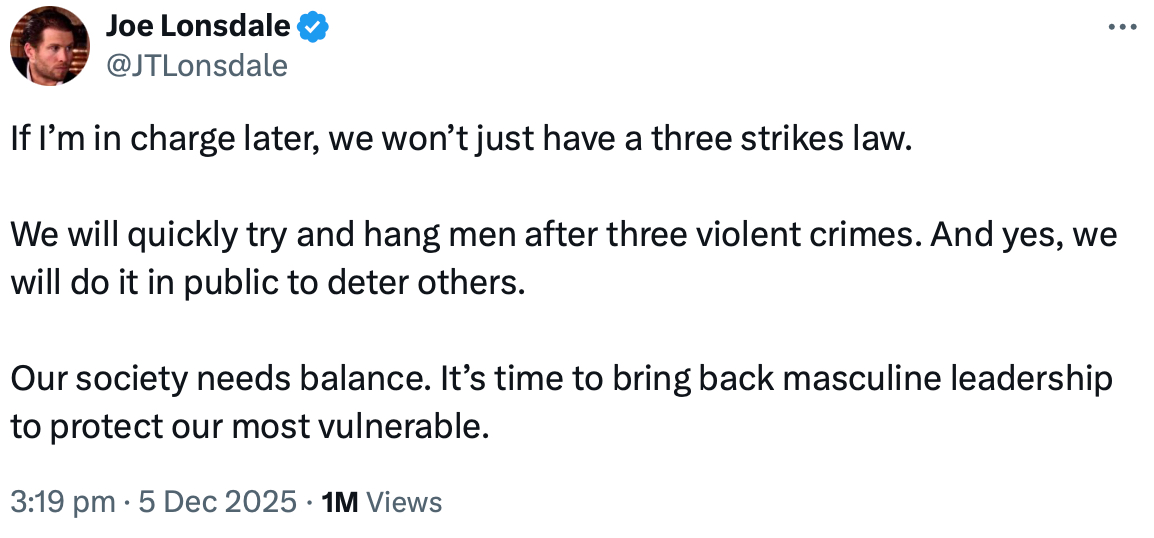Click the words "If I'm in charge later"
This screenshot has height=538, width=1154.
154,139
